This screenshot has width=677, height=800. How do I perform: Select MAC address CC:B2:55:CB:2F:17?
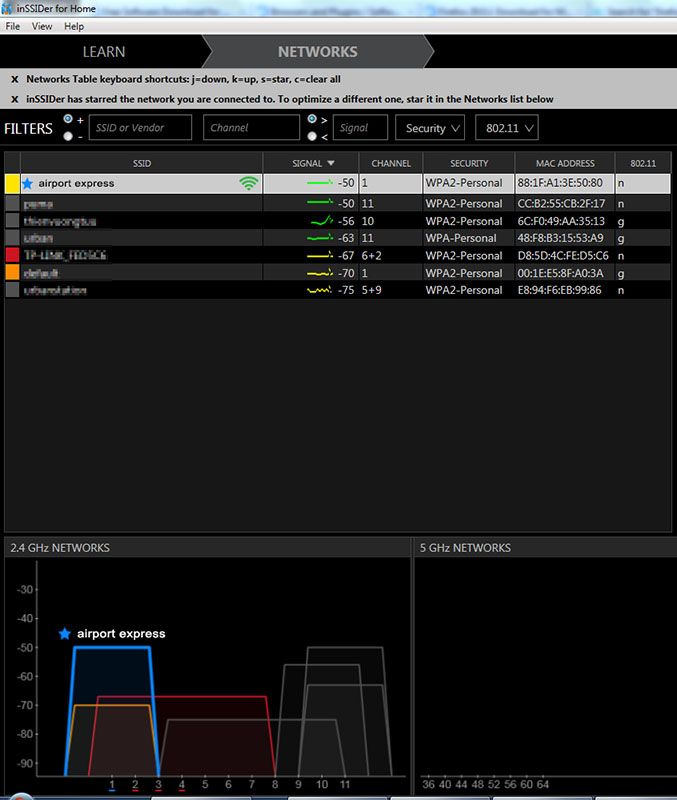click(561, 204)
